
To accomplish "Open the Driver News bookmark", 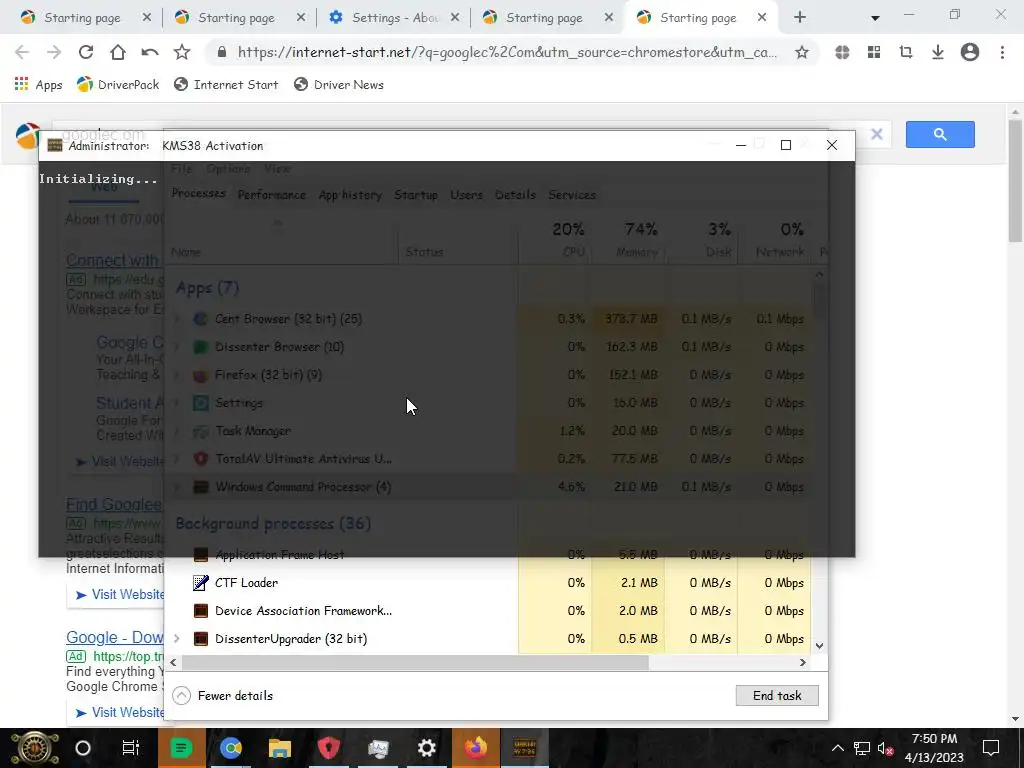I will point(339,84).
